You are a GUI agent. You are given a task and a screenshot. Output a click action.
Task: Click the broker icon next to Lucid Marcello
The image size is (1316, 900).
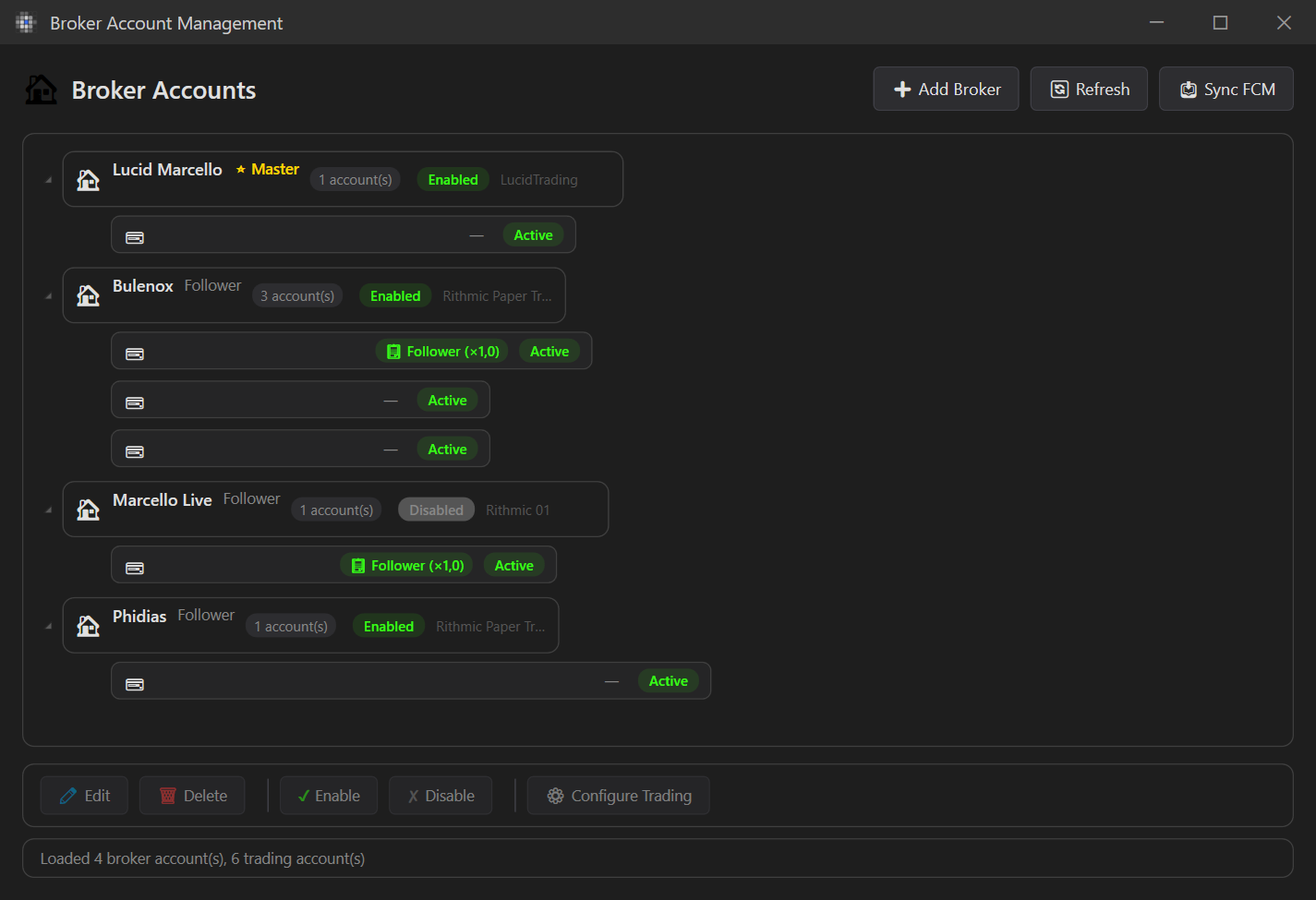pos(88,180)
